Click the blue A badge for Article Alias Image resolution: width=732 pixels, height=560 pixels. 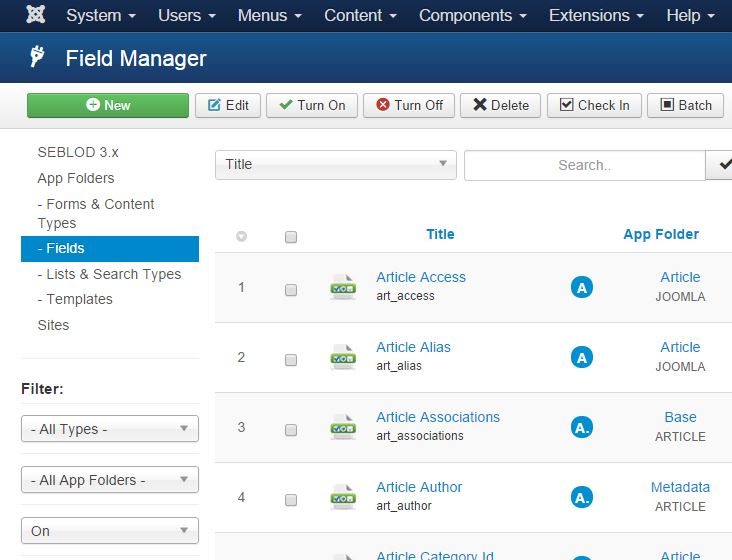(582, 357)
